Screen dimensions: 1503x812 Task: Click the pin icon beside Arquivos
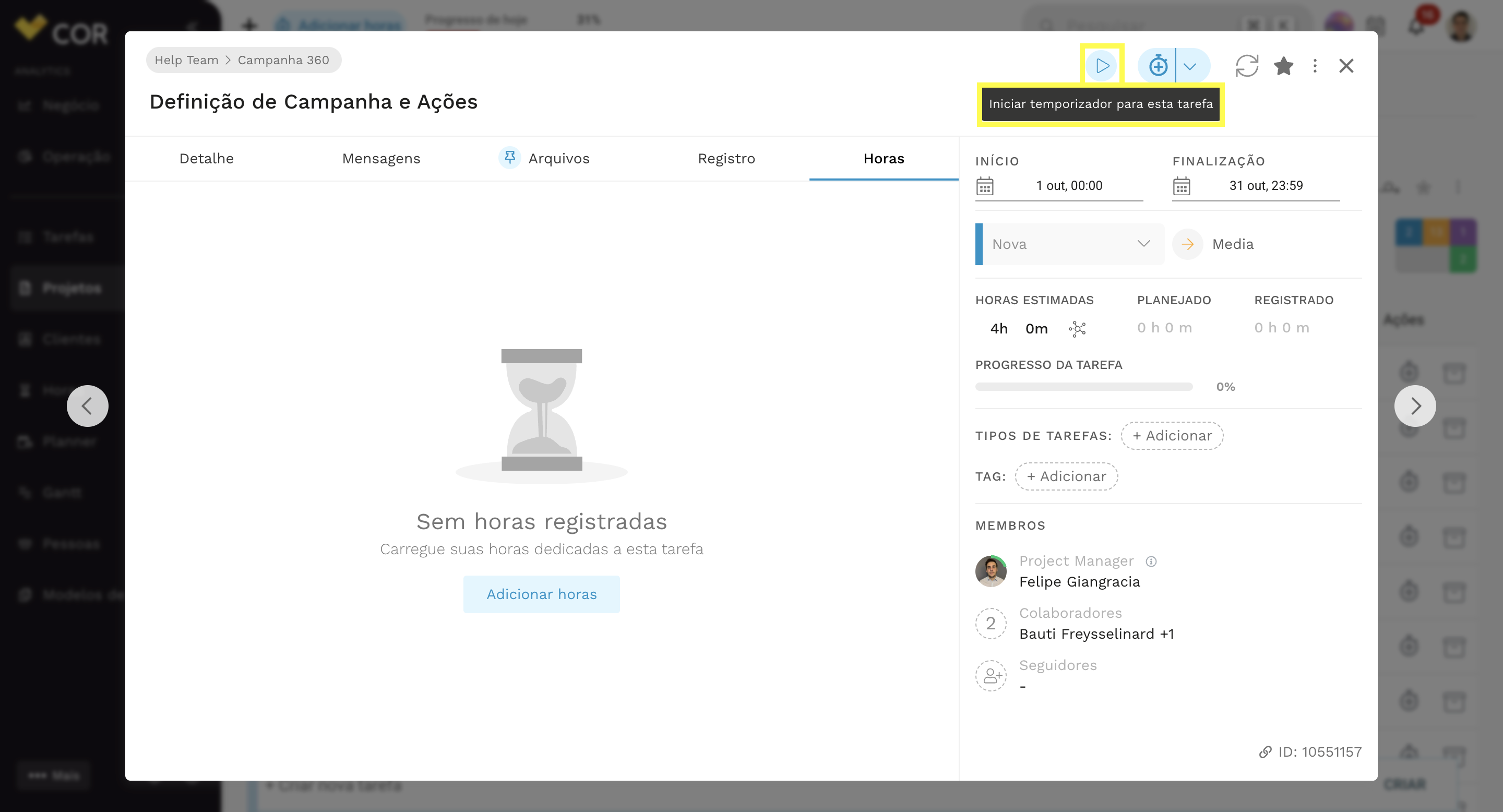click(509, 158)
